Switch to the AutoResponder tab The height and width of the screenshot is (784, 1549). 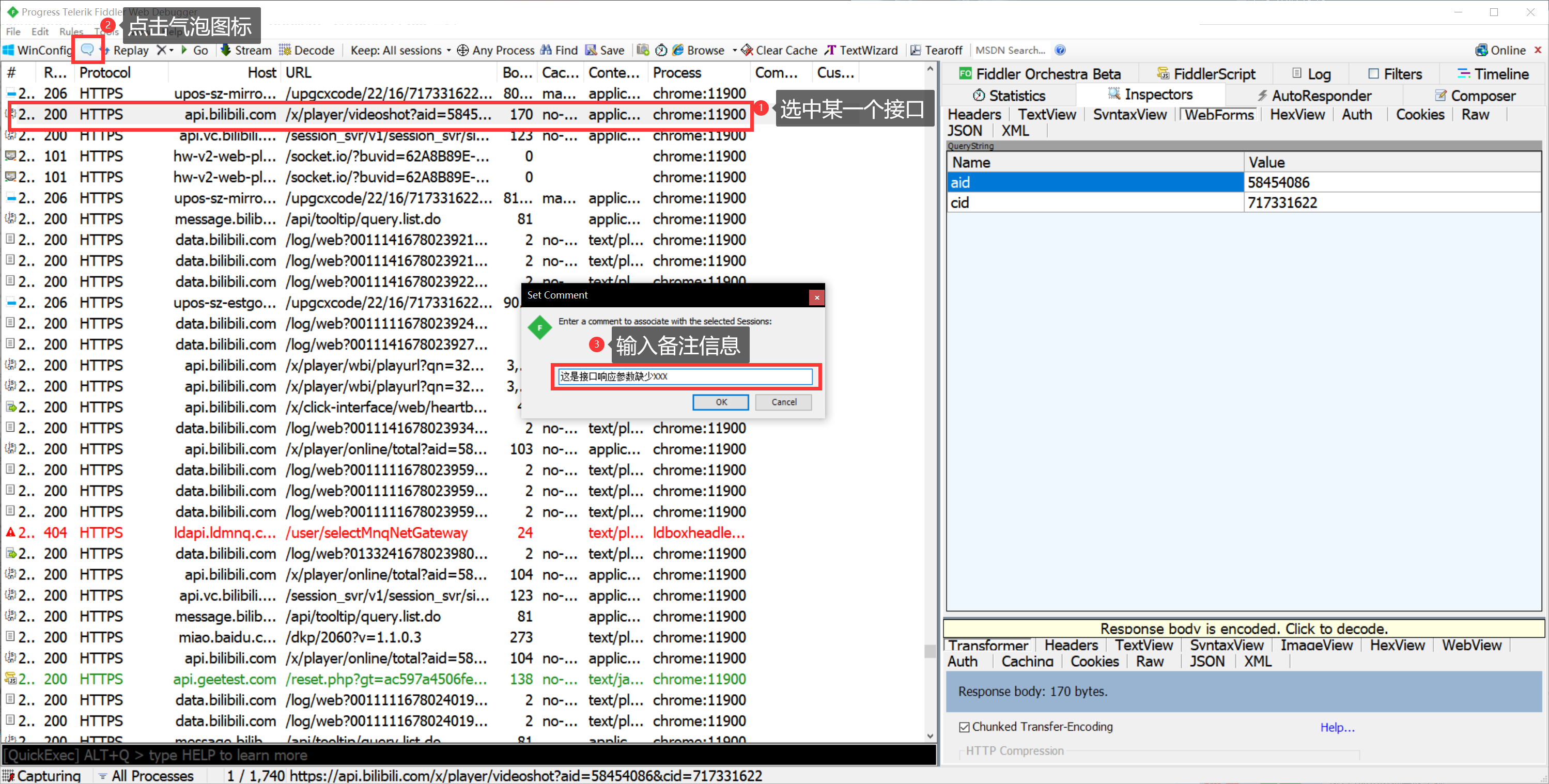(x=1314, y=96)
